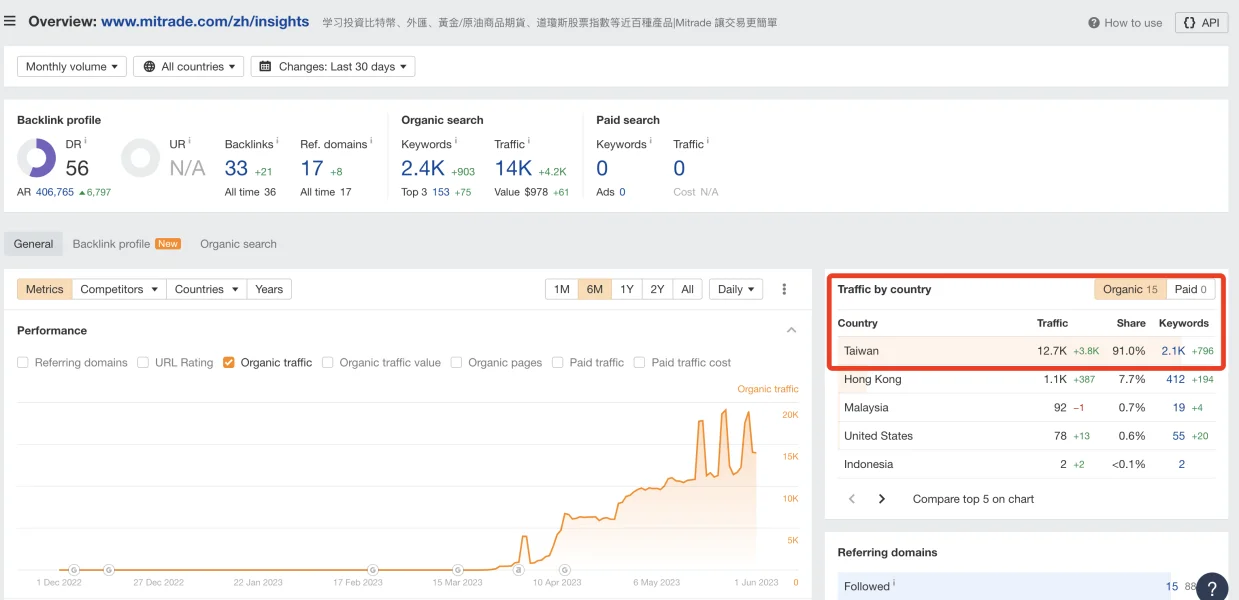Viewport: 1239px width, 600px height.
Task: Open the All countries dropdown
Action: click(x=189, y=67)
